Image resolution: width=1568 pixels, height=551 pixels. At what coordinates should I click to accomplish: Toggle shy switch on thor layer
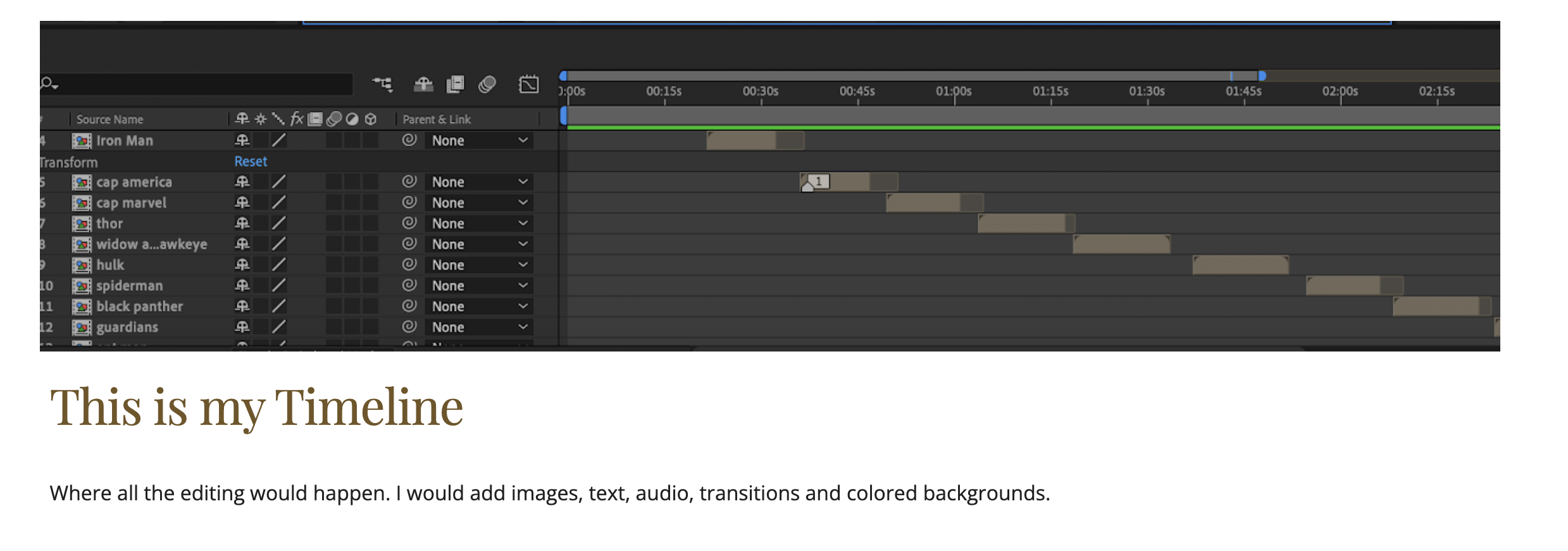pyautogui.click(x=242, y=223)
